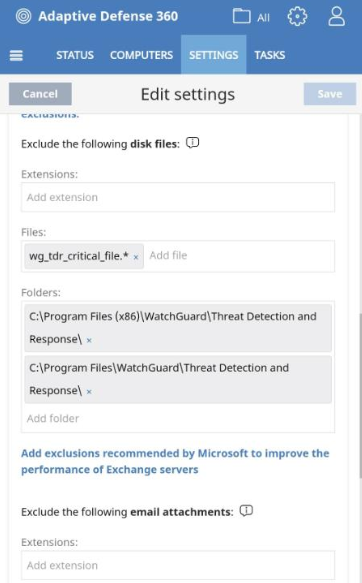Open the hamburger menu
The image size is (362, 583).
16,55
